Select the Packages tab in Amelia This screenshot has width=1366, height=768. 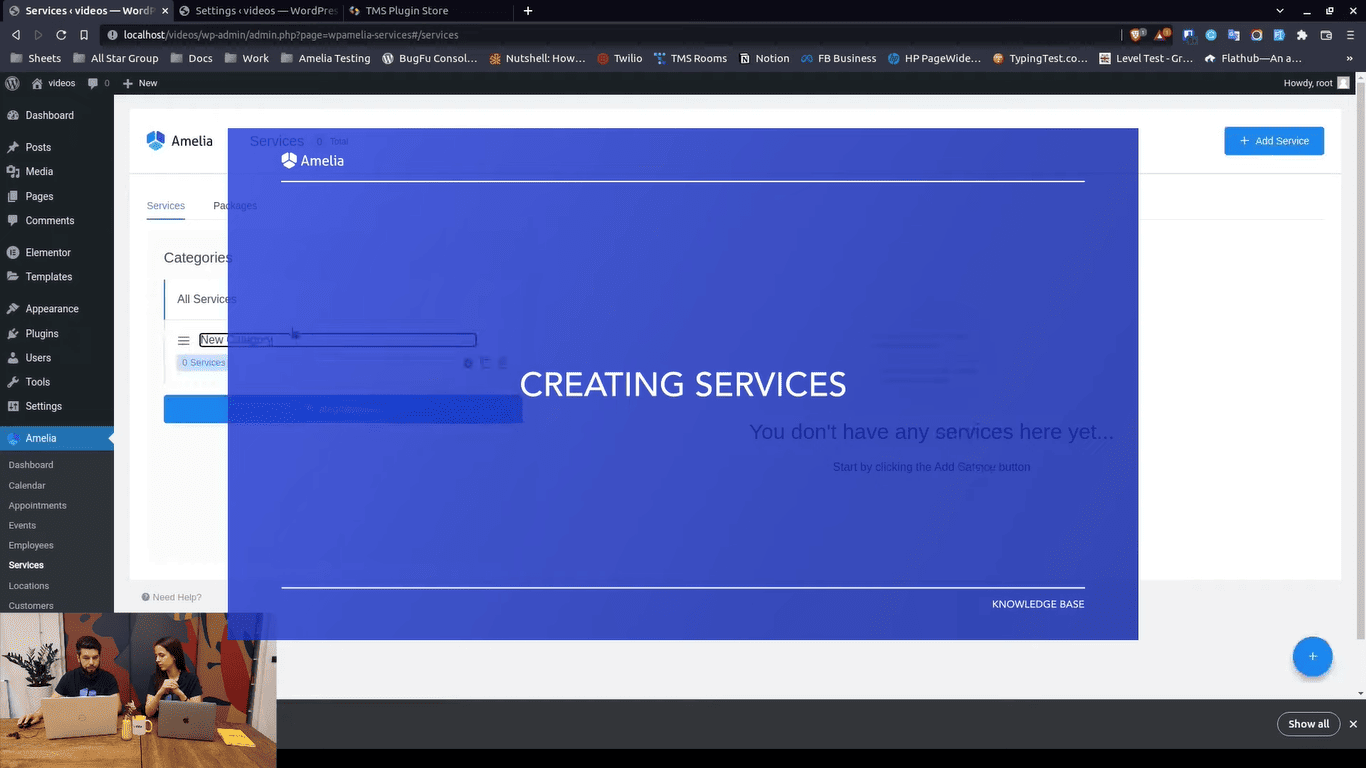pyautogui.click(x=235, y=206)
